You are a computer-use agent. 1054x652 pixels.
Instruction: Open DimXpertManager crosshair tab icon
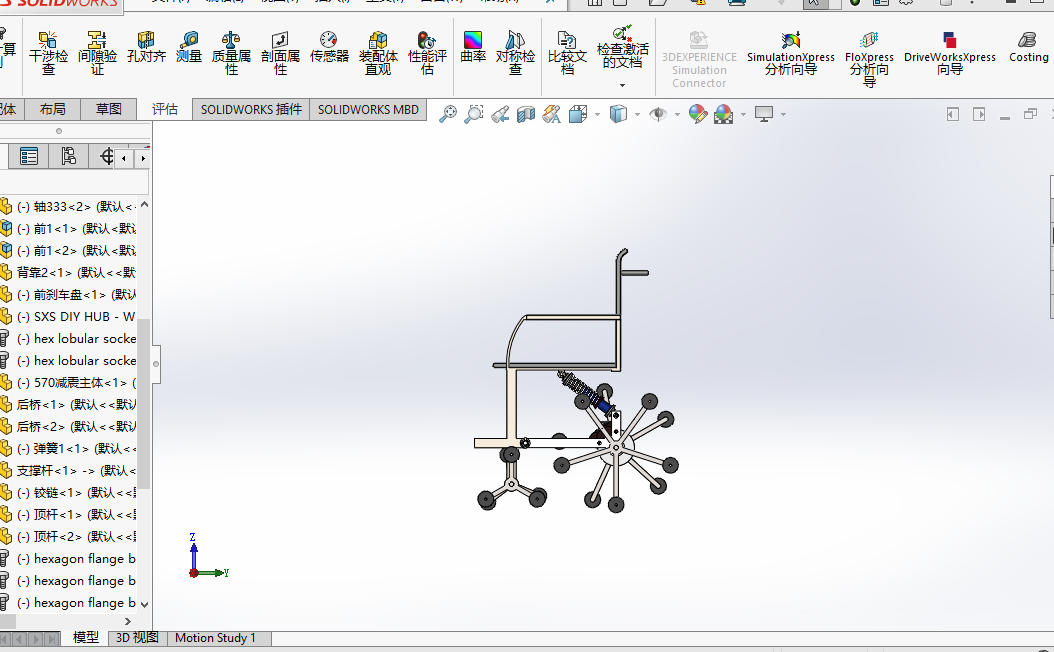click(106, 157)
